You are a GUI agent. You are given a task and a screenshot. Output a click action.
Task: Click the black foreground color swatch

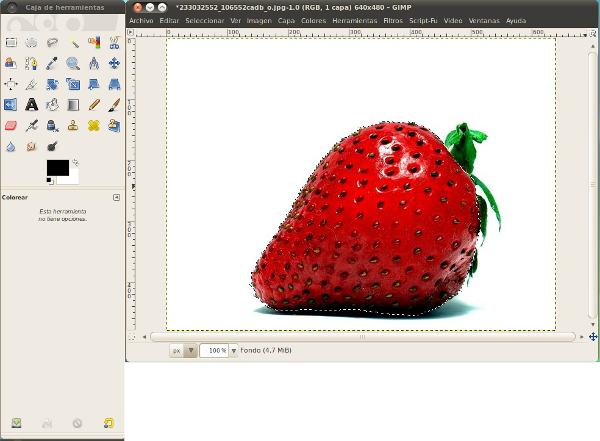(x=56, y=168)
